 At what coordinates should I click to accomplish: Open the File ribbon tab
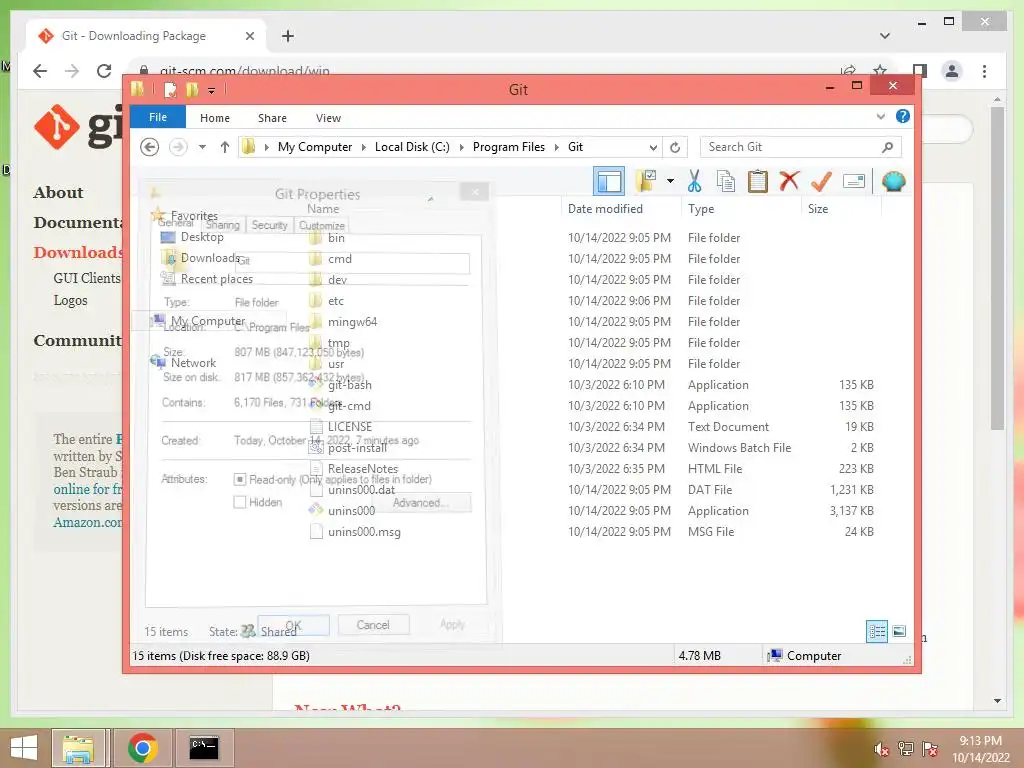pyautogui.click(x=158, y=117)
